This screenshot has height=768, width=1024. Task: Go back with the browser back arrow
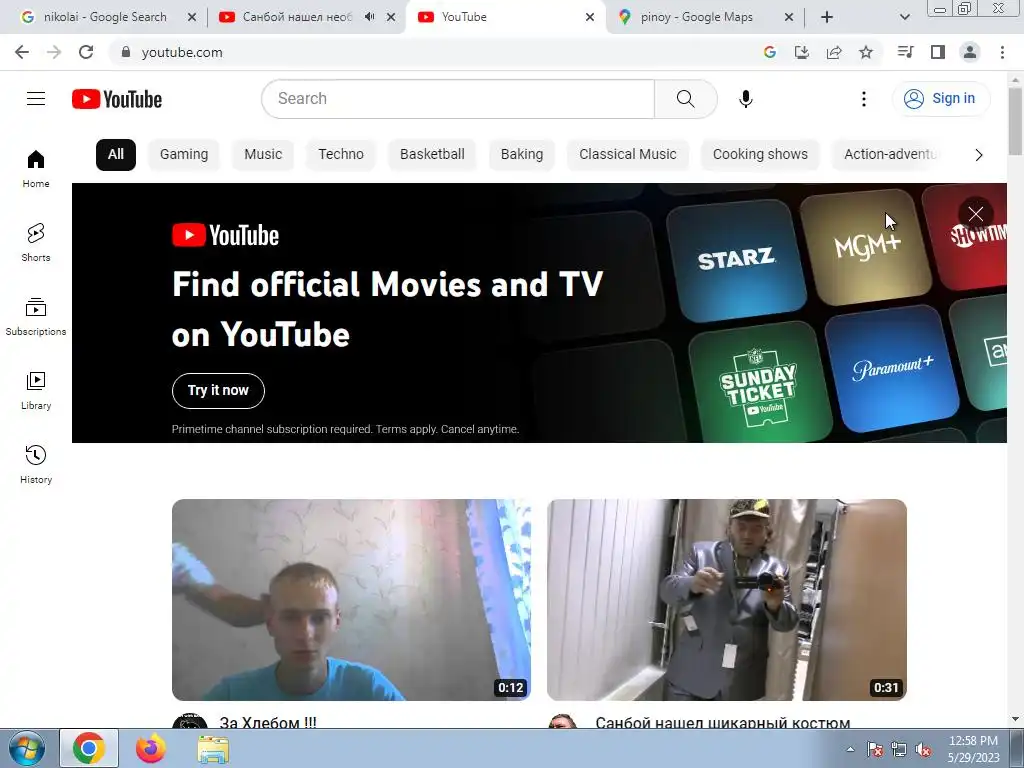(x=22, y=52)
